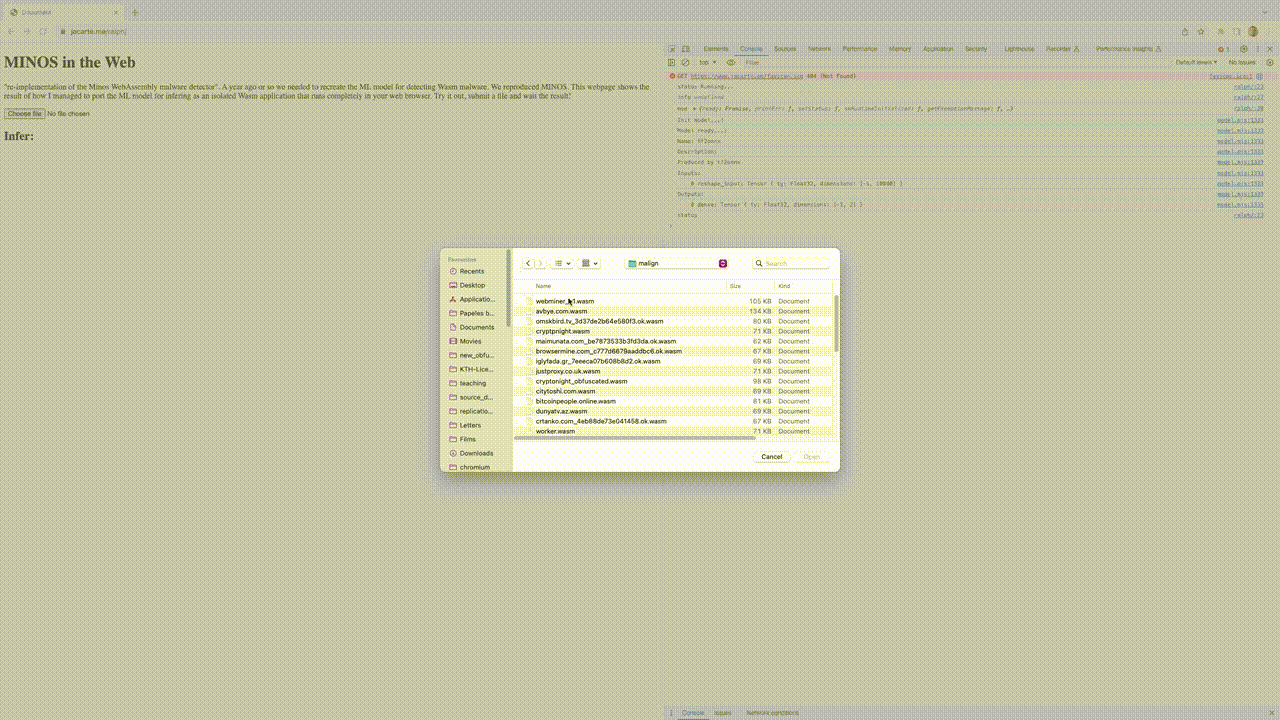Open the list view options menu
Viewport: 1280px width, 720px height.
tap(562, 264)
